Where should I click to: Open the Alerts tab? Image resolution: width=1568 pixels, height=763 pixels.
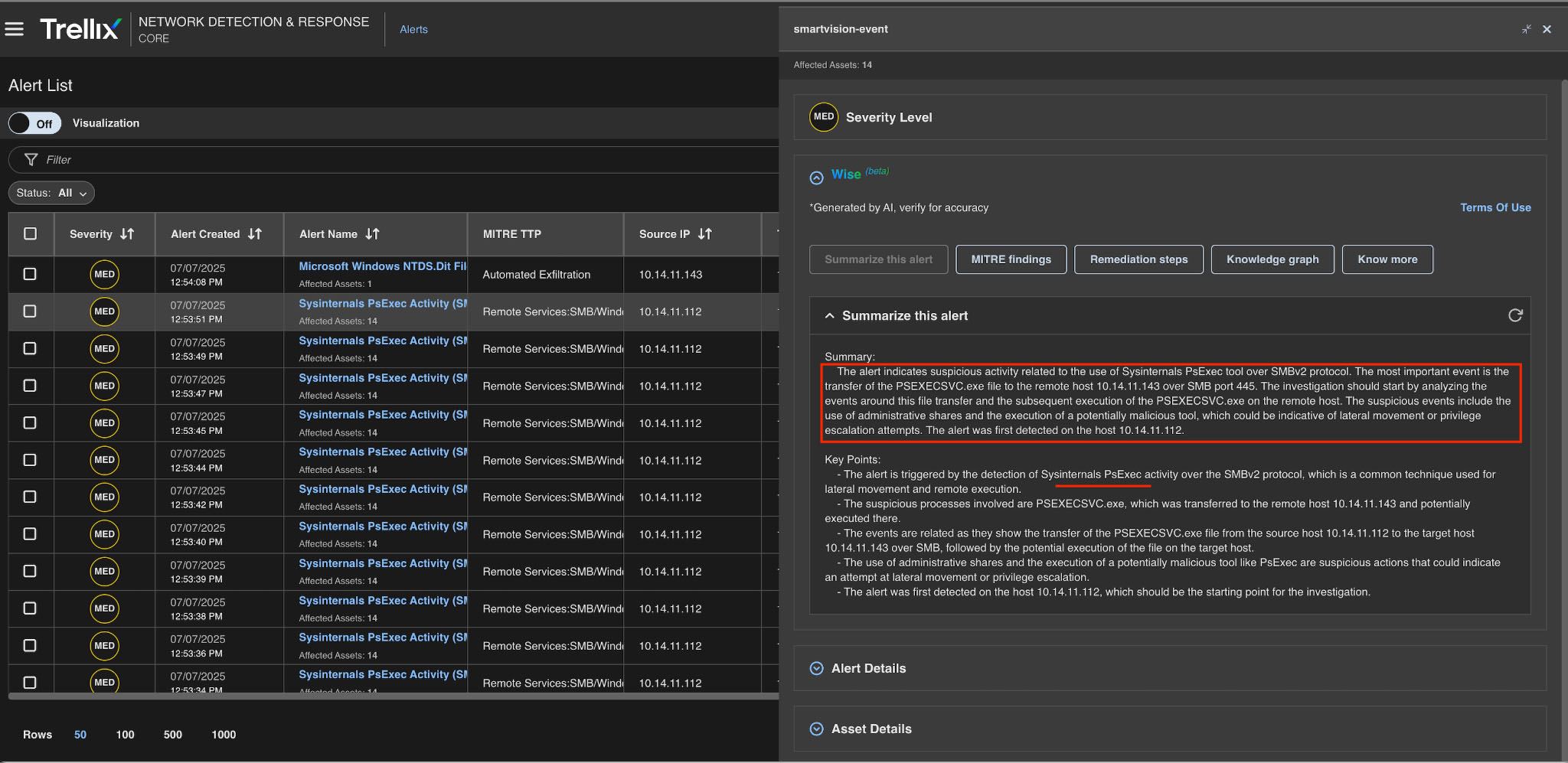click(x=413, y=29)
